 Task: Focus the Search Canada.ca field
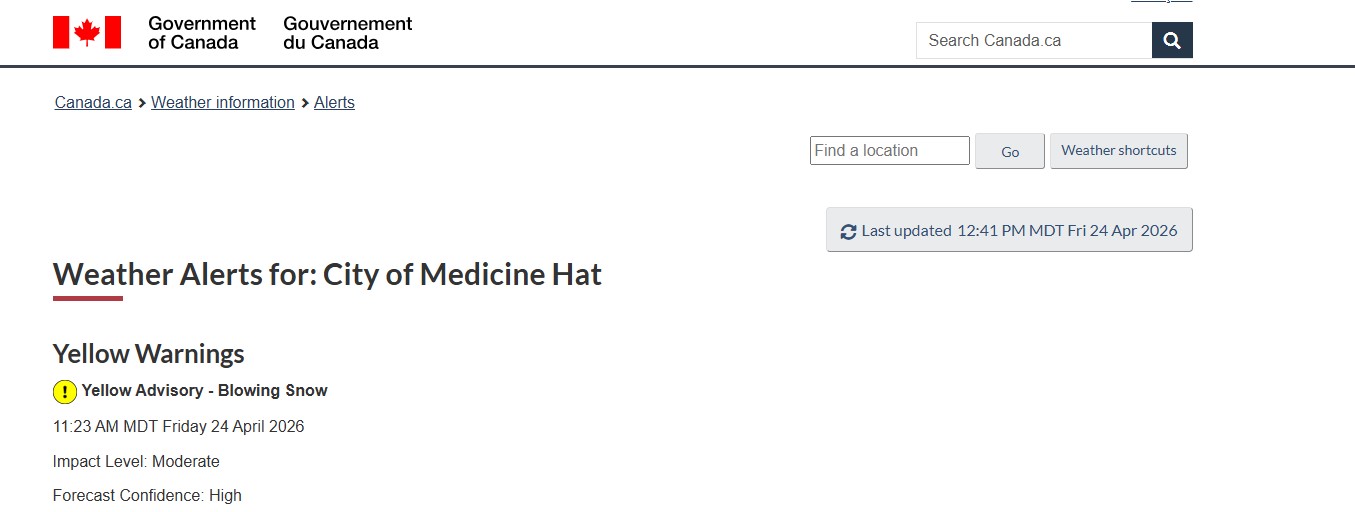coord(1033,41)
